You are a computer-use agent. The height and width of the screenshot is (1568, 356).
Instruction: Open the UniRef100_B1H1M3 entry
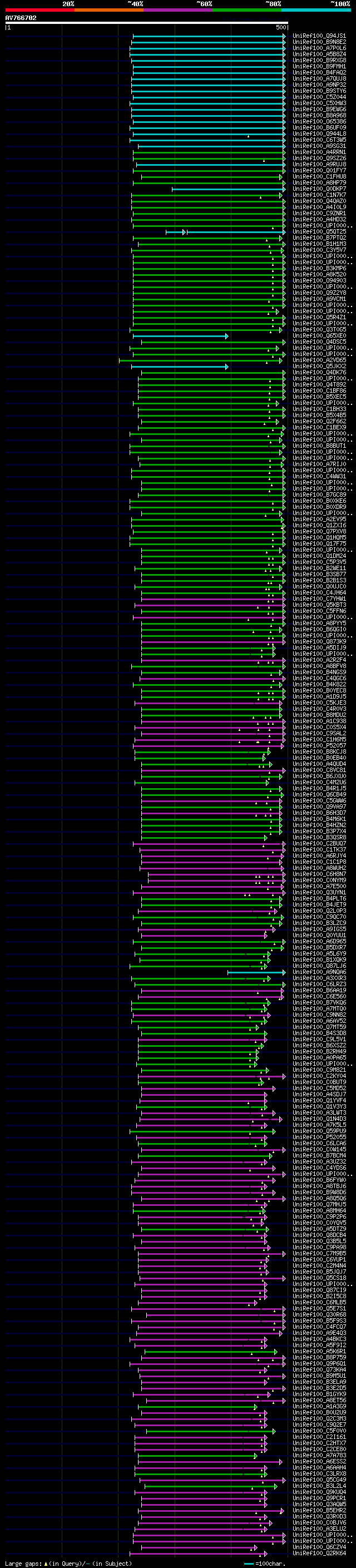coord(319,244)
